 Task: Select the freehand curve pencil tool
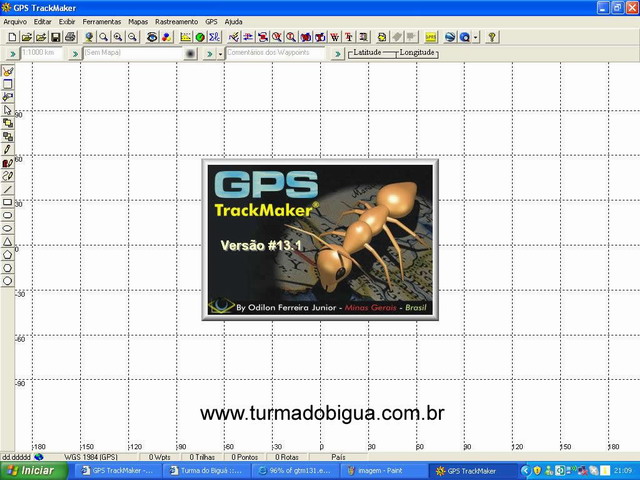[x=7, y=176]
